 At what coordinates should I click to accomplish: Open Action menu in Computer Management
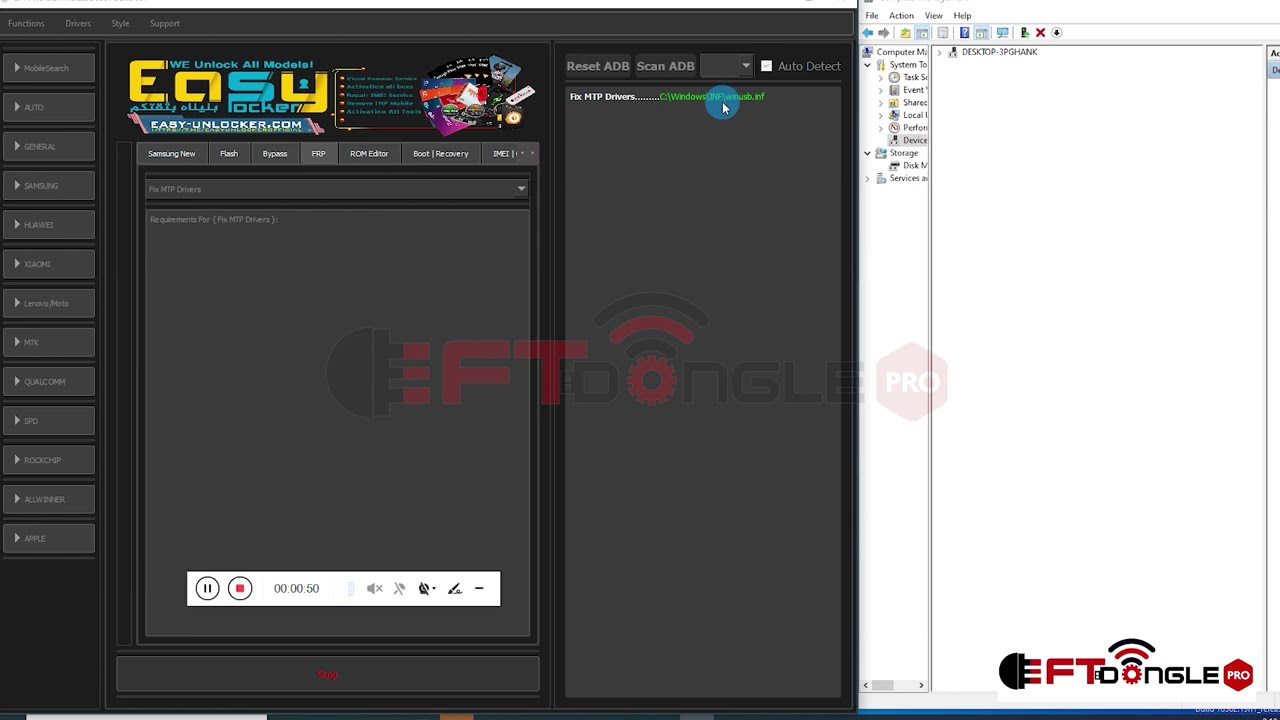(x=901, y=16)
